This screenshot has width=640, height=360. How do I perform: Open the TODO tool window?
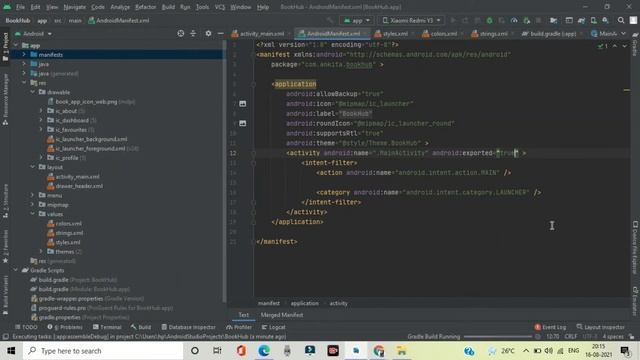26,327
